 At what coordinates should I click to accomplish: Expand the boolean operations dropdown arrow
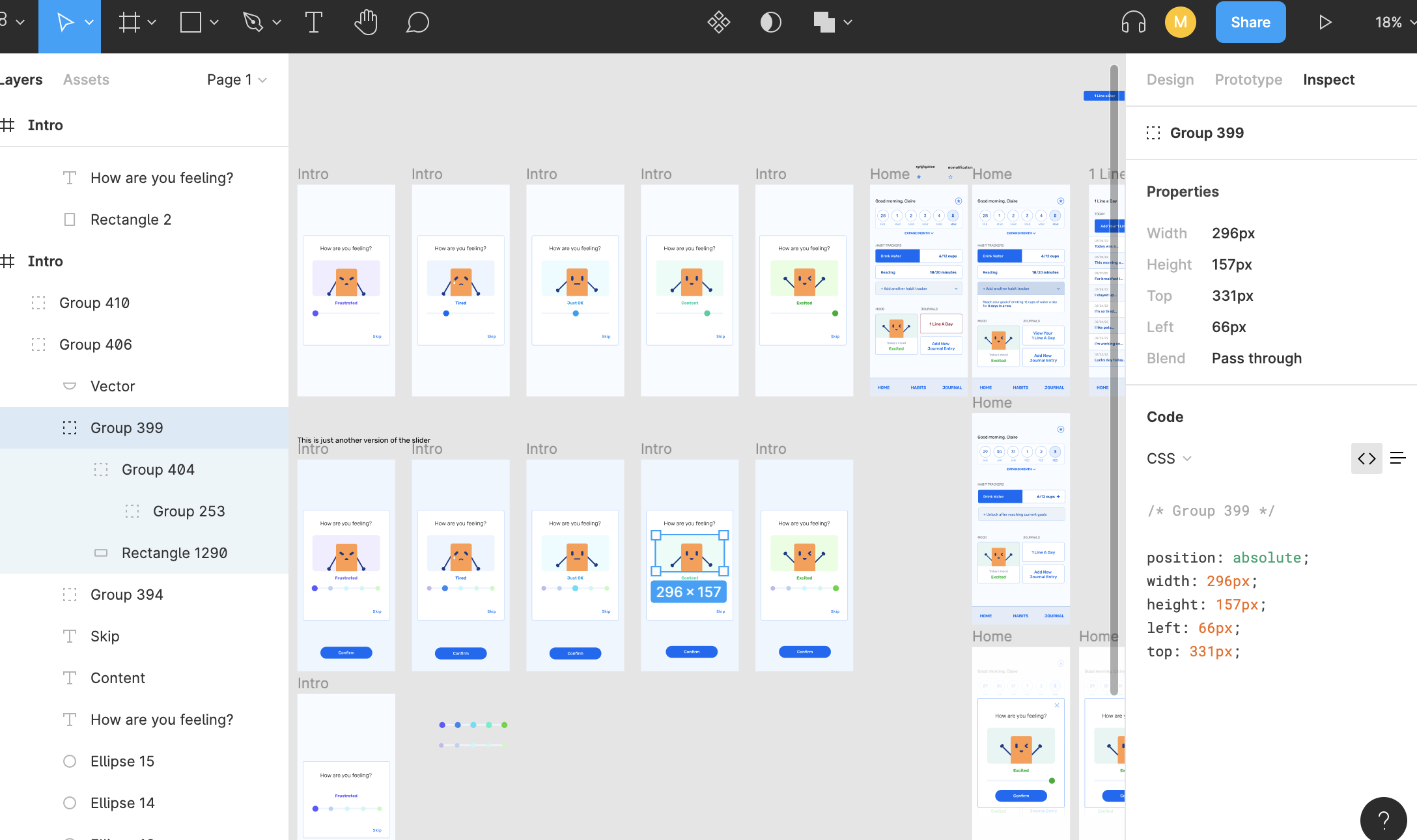click(x=848, y=23)
